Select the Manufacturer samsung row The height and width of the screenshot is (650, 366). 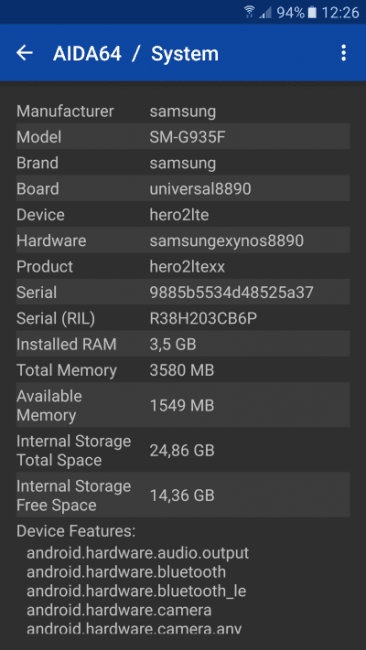pos(183,111)
